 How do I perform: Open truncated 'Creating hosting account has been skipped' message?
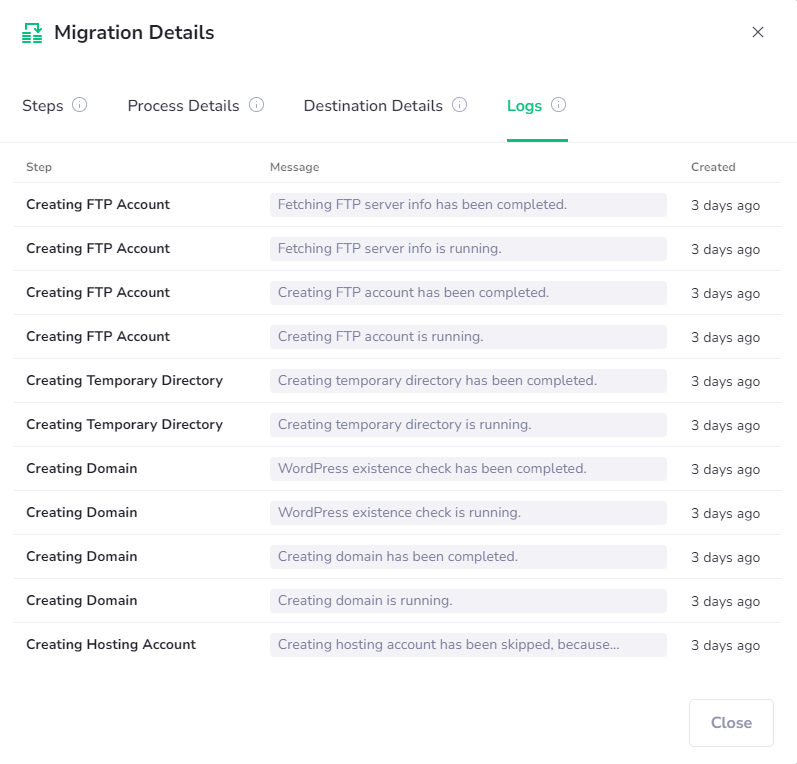point(468,645)
